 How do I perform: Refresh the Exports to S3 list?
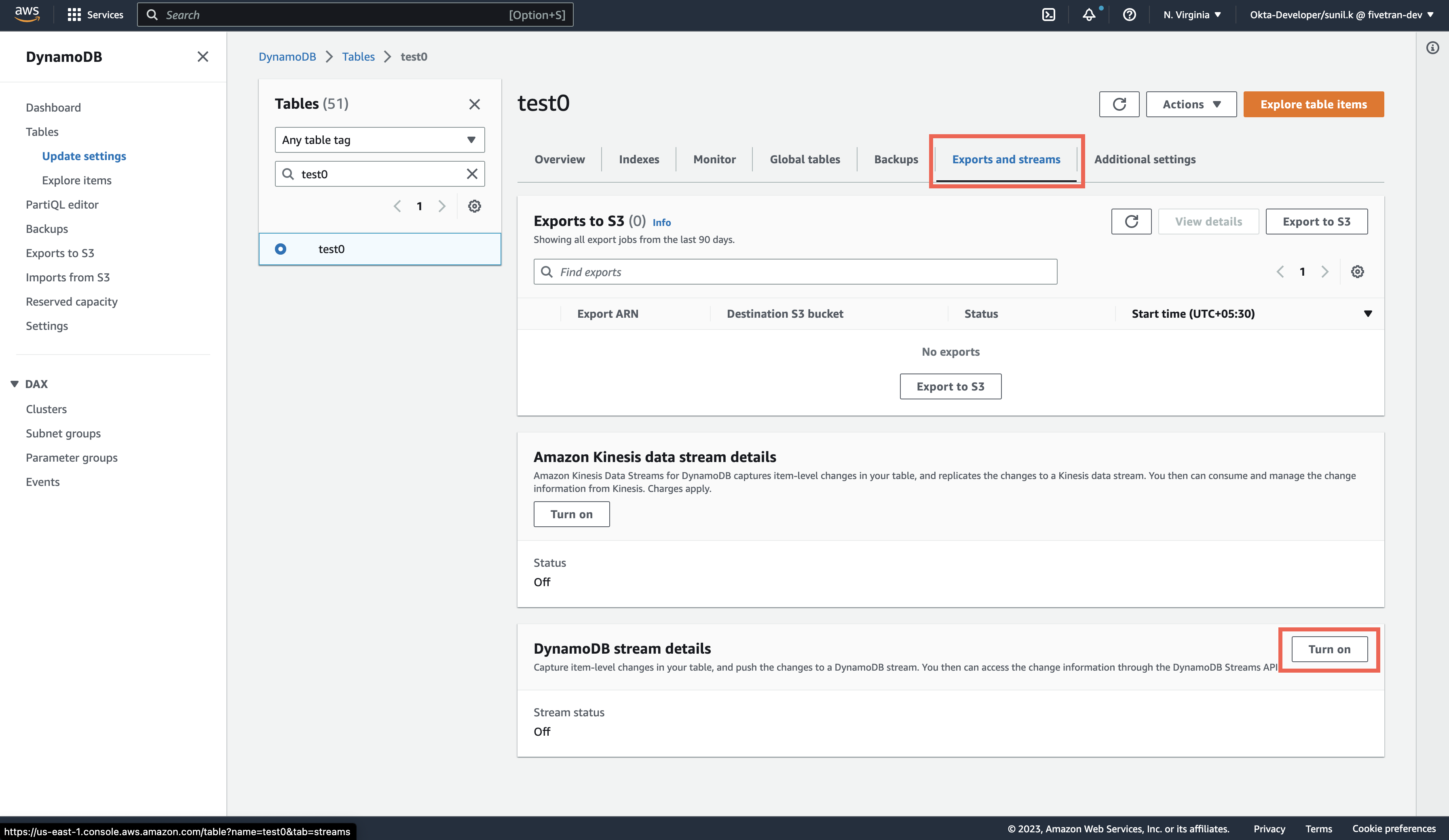coord(1131,222)
